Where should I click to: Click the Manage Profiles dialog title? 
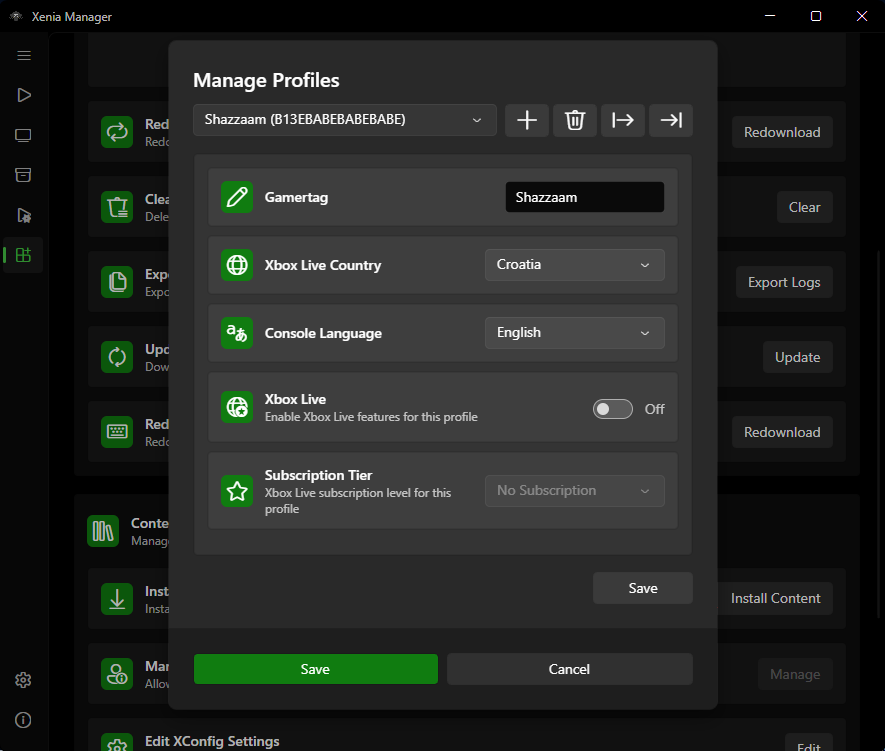(x=266, y=80)
